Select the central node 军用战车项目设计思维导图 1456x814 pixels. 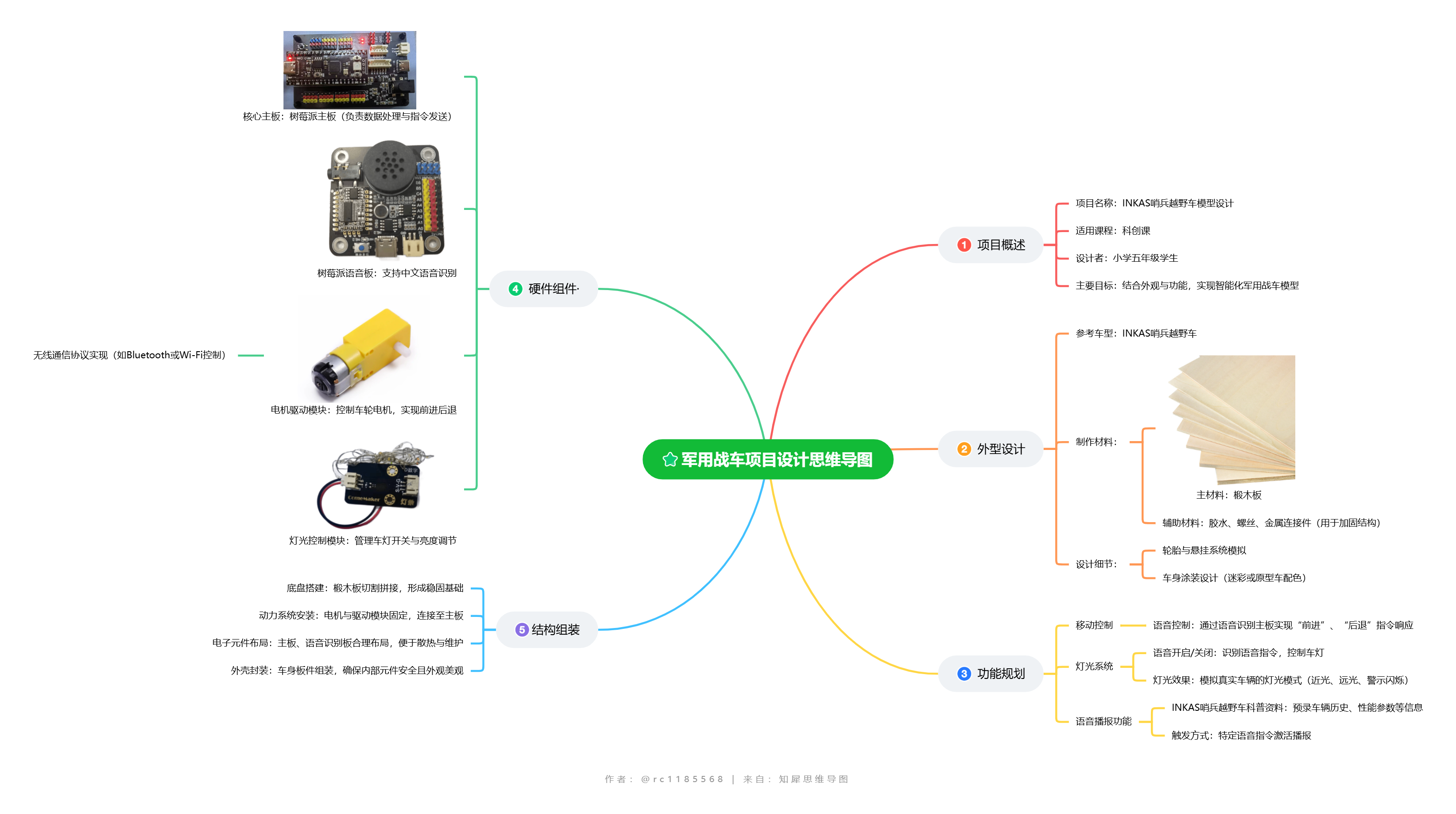[x=767, y=460]
